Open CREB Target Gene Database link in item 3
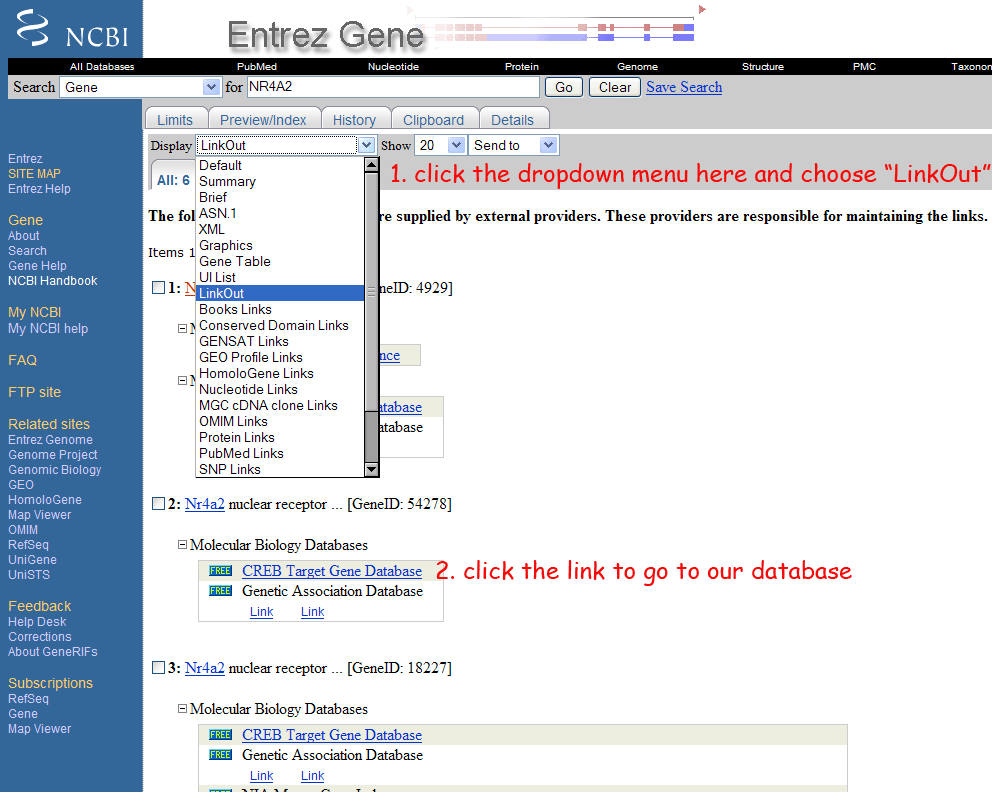992x792 pixels. pyautogui.click(x=332, y=734)
